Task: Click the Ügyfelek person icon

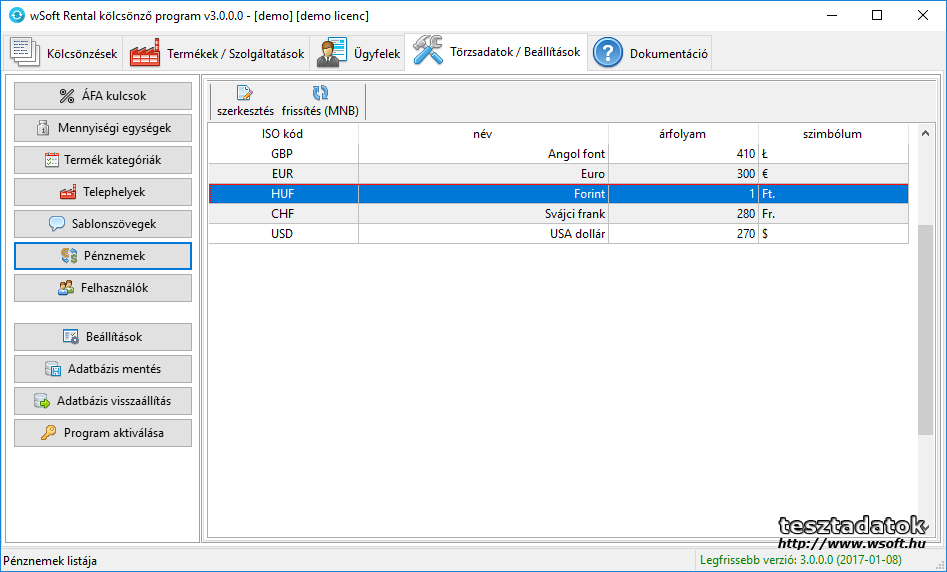Action: tap(332, 53)
